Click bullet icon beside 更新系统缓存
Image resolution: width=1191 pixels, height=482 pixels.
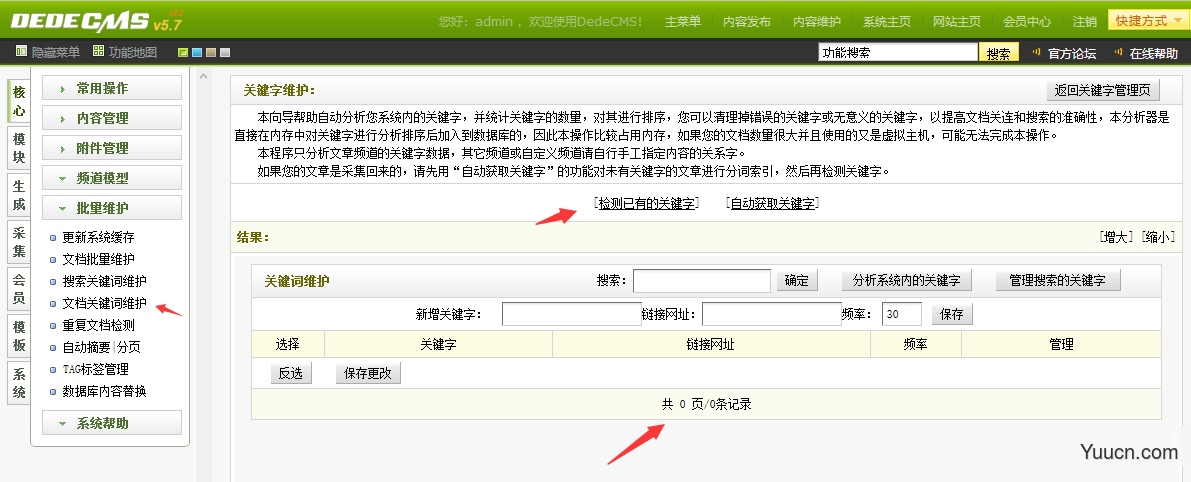[x=54, y=238]
